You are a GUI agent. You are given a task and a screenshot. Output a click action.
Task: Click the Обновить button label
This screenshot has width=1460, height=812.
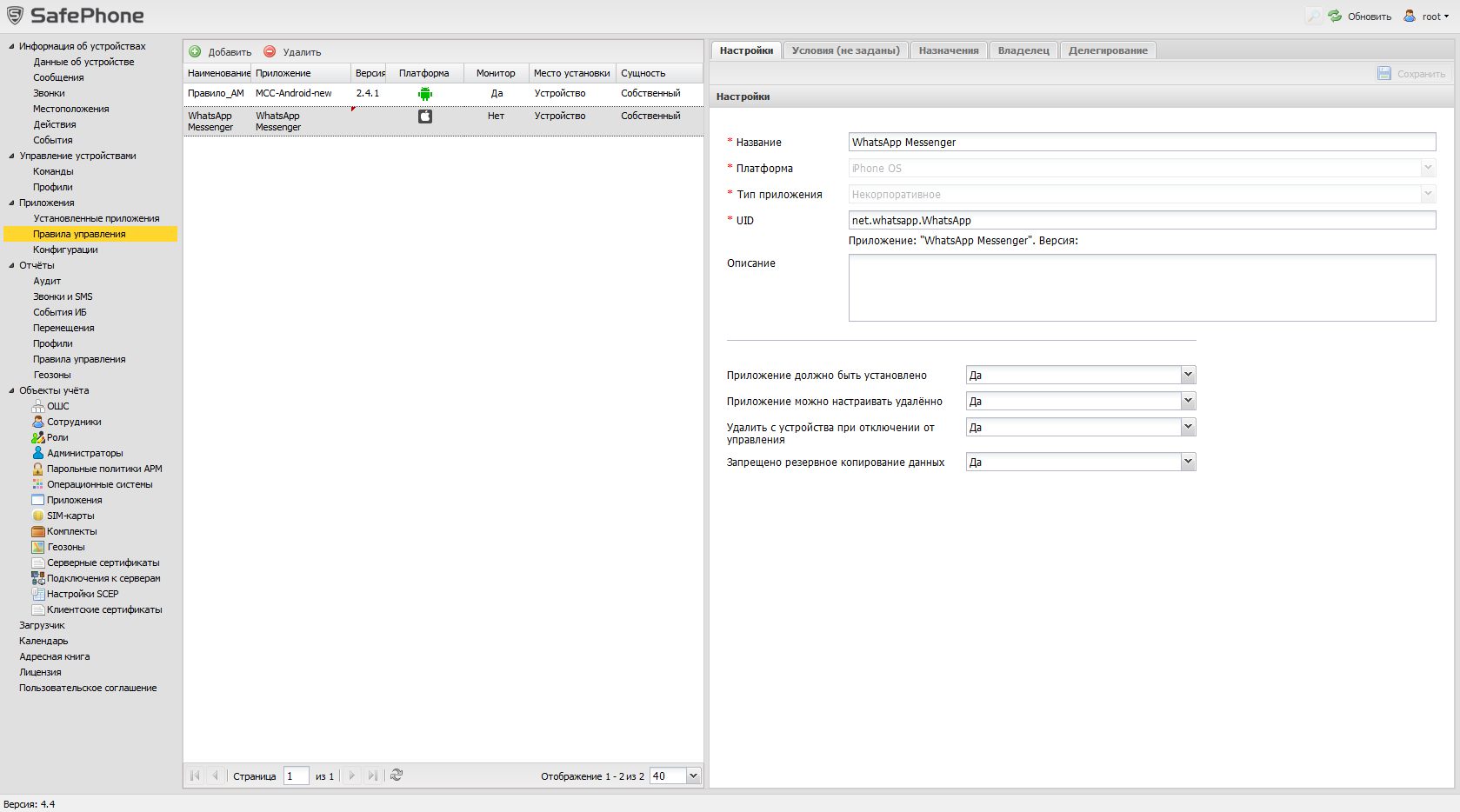[x=1370, y=17]
